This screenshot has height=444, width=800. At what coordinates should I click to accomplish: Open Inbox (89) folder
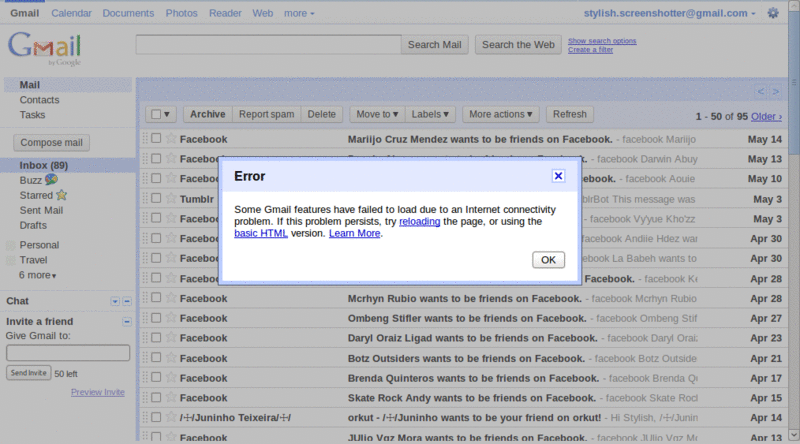pos(43,165)
